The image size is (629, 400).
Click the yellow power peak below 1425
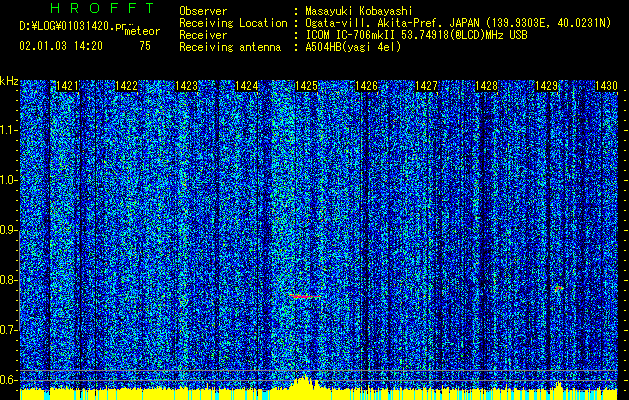pos(305,382)
